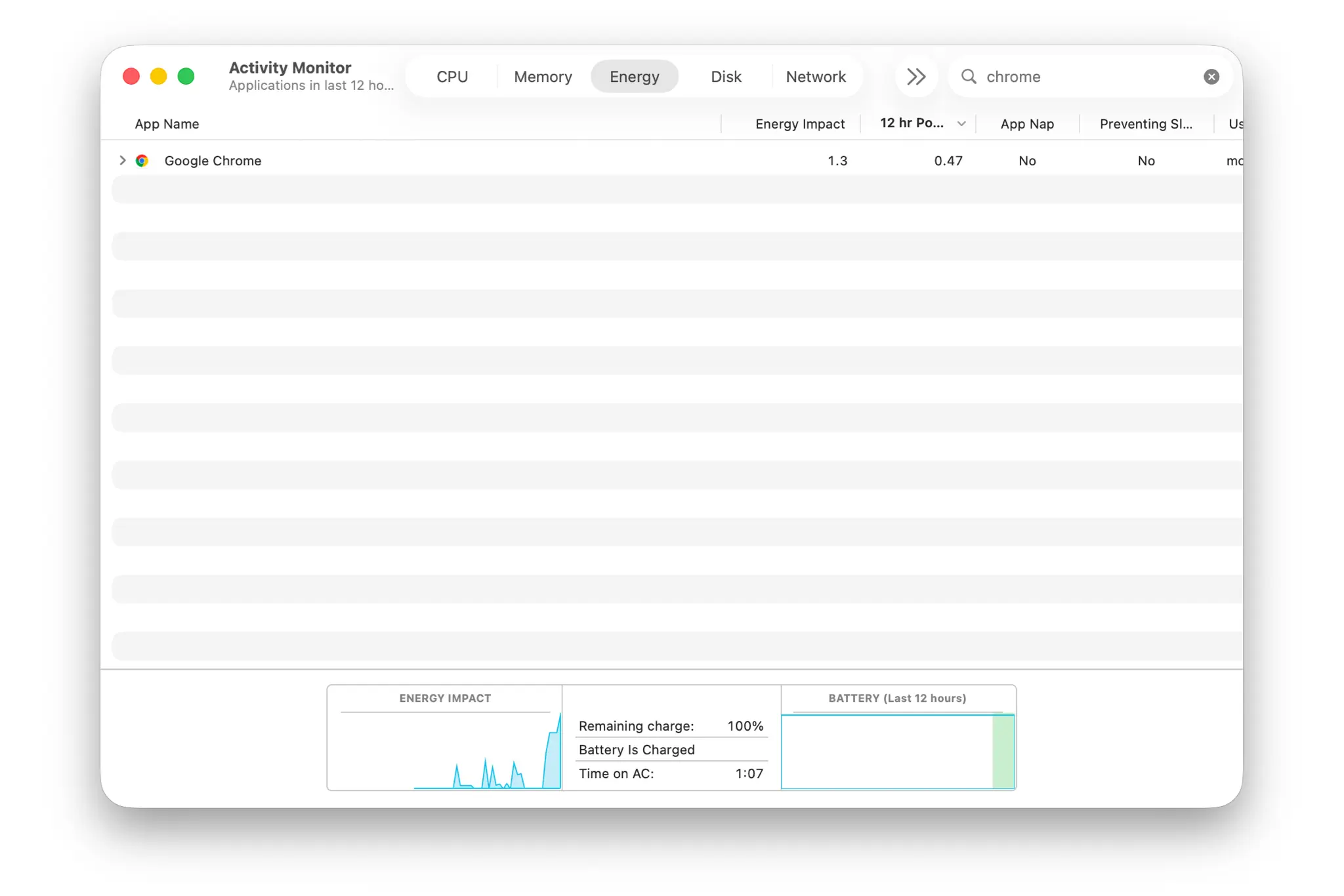The width and height of the screenshot is (1344, 896).
Task: Click the Battery Is Charged status
Action: tap(637, 750)
